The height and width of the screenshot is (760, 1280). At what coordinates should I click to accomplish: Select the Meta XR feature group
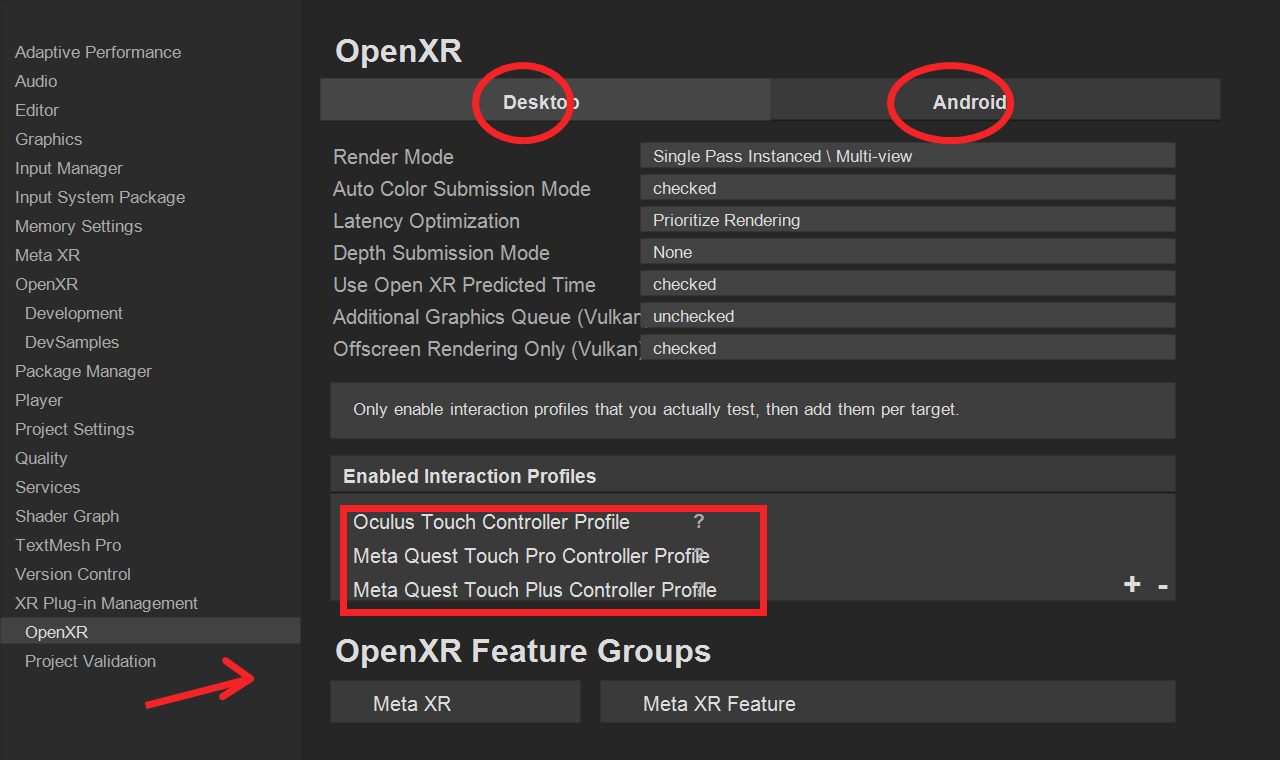tap(455, 703)
